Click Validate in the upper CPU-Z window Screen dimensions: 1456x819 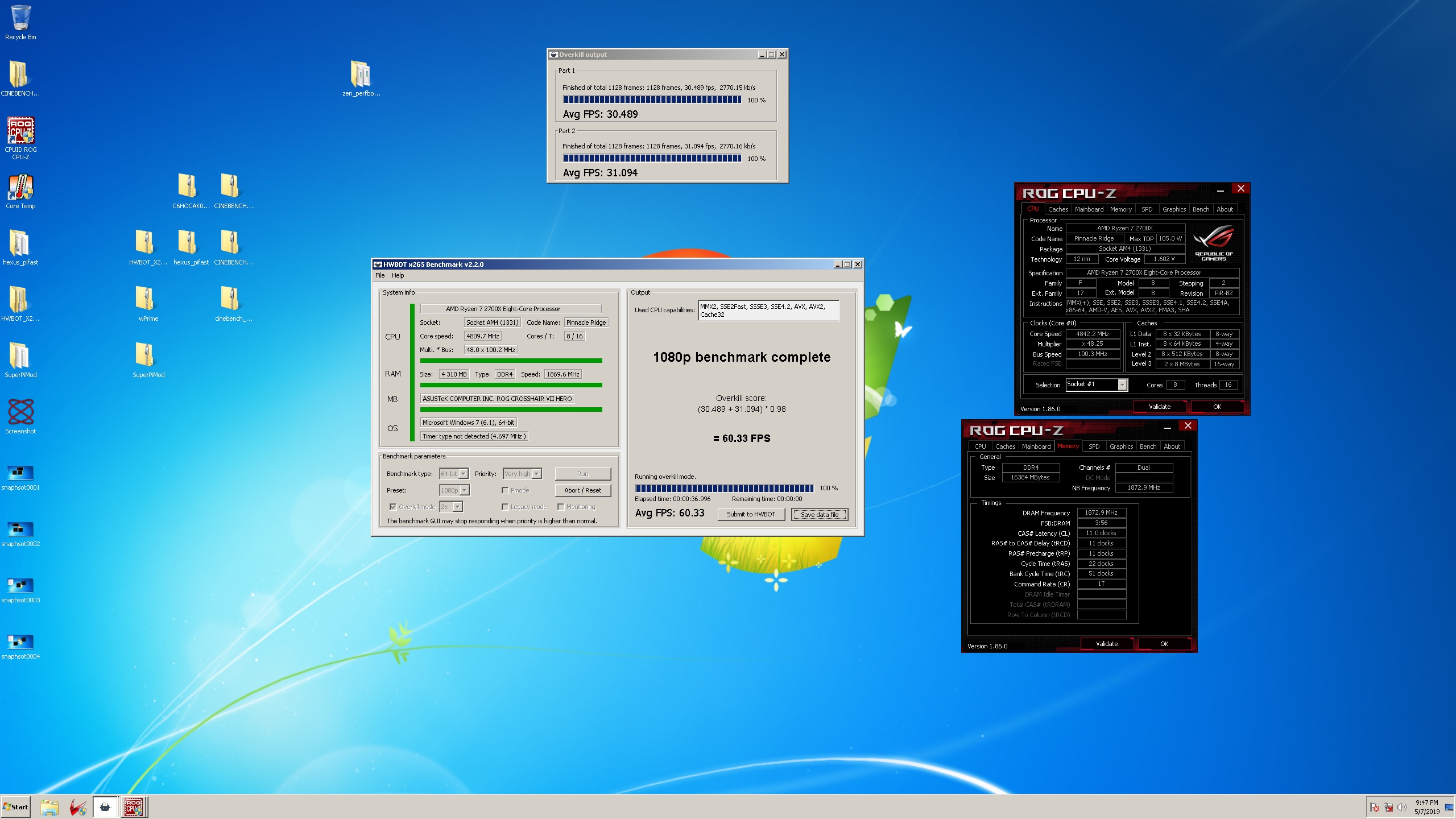click(1159, 407)
